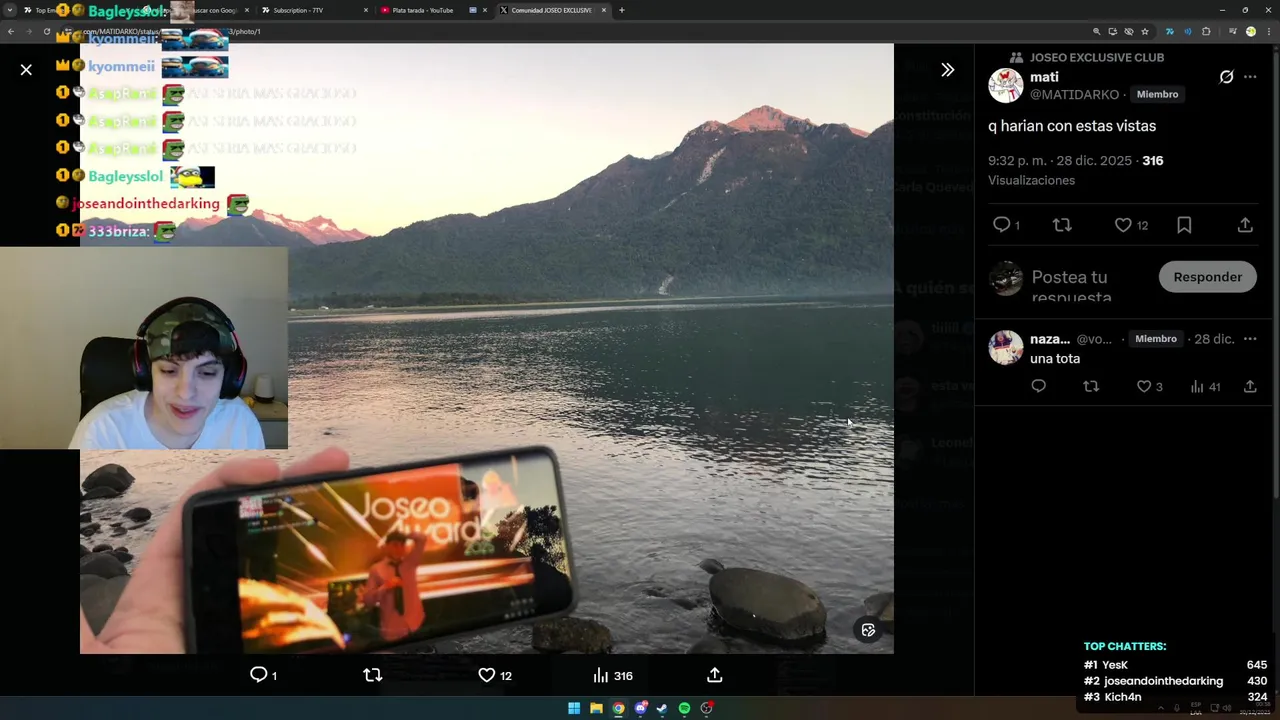Reply to naza's comment 'una tota'
The width and height of the screenshot is (1280, 720).
pyautogui.click(x=1038, y=386)
